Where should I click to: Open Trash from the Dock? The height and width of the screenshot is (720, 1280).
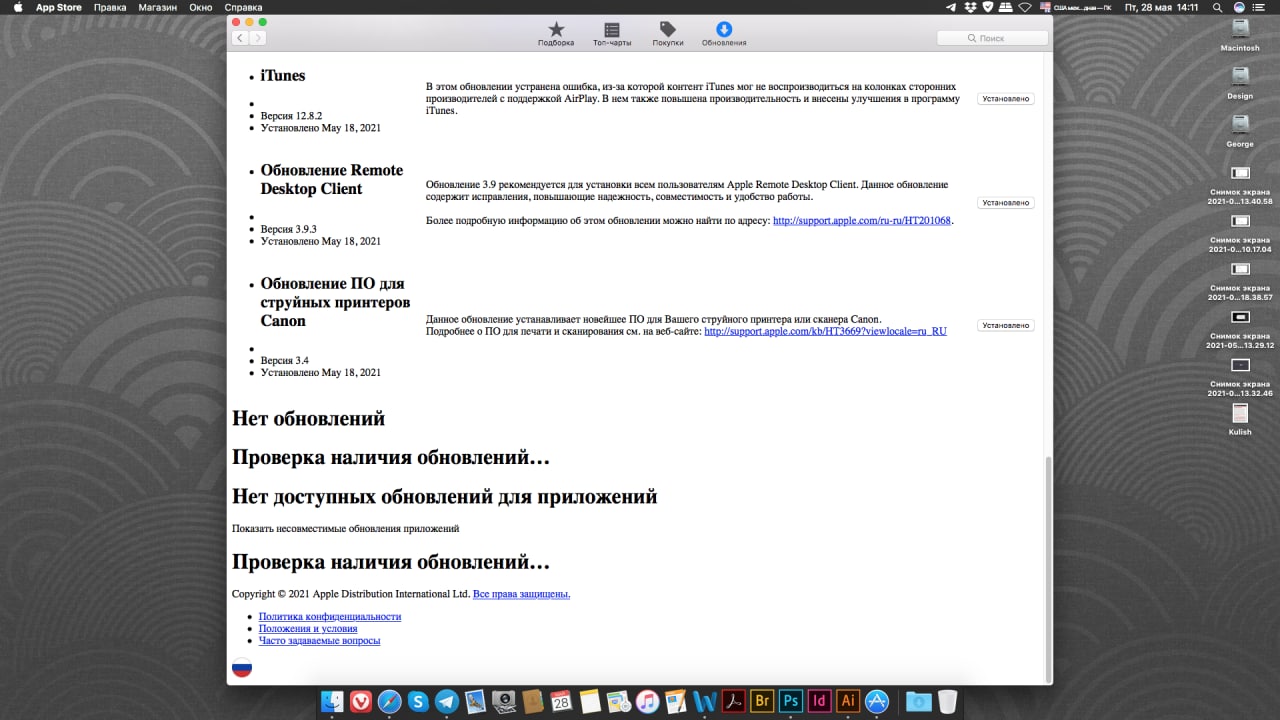click(947, 701)
